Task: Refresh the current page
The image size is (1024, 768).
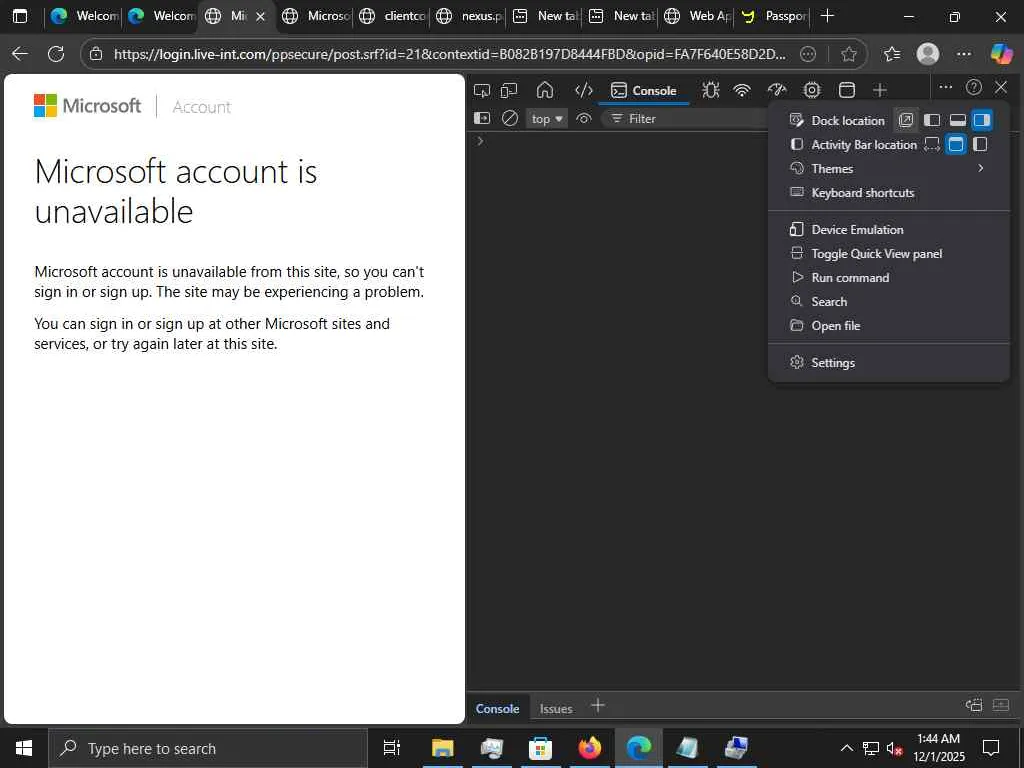Action: point(56,54)
